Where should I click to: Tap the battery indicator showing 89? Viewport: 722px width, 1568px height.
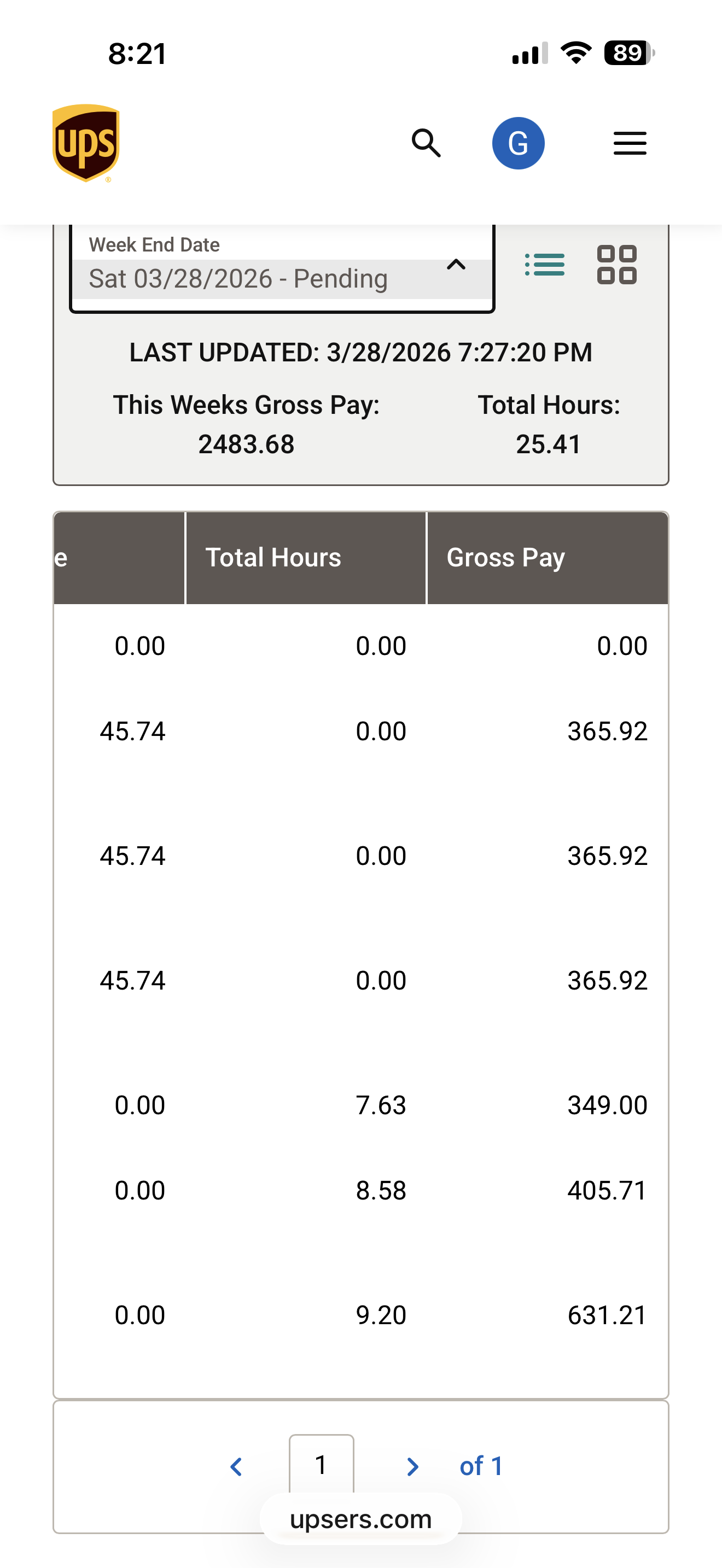[x=629, y=53]
